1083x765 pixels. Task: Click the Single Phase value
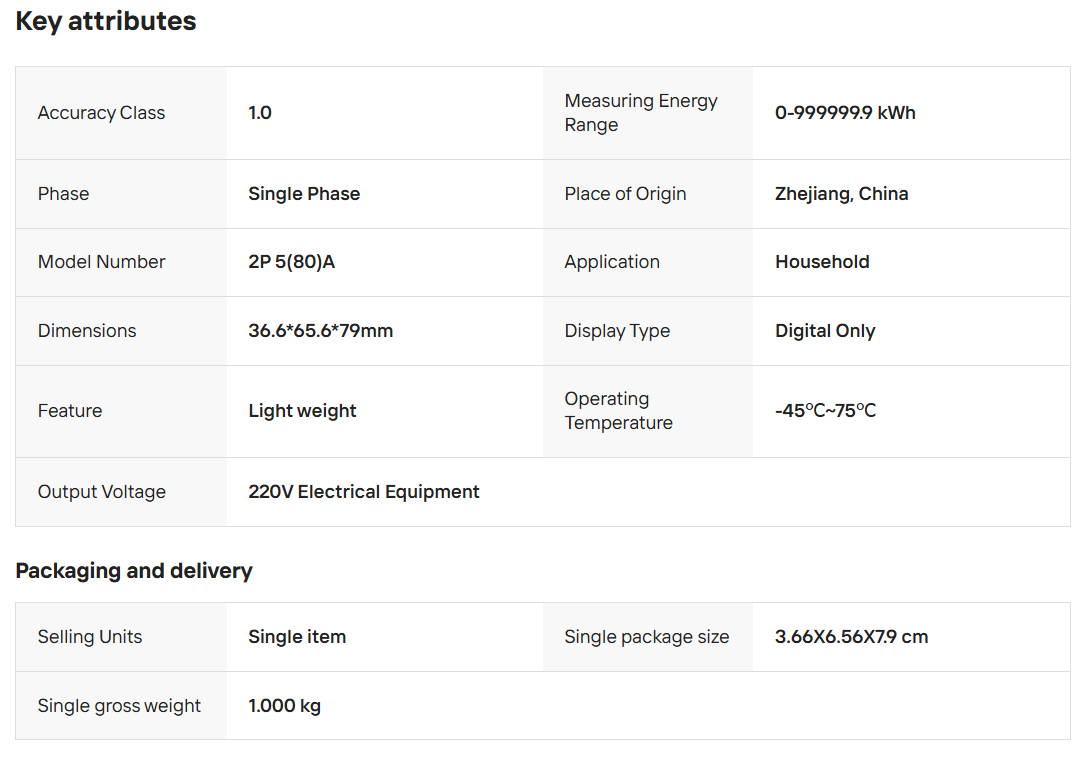point(304,194)
